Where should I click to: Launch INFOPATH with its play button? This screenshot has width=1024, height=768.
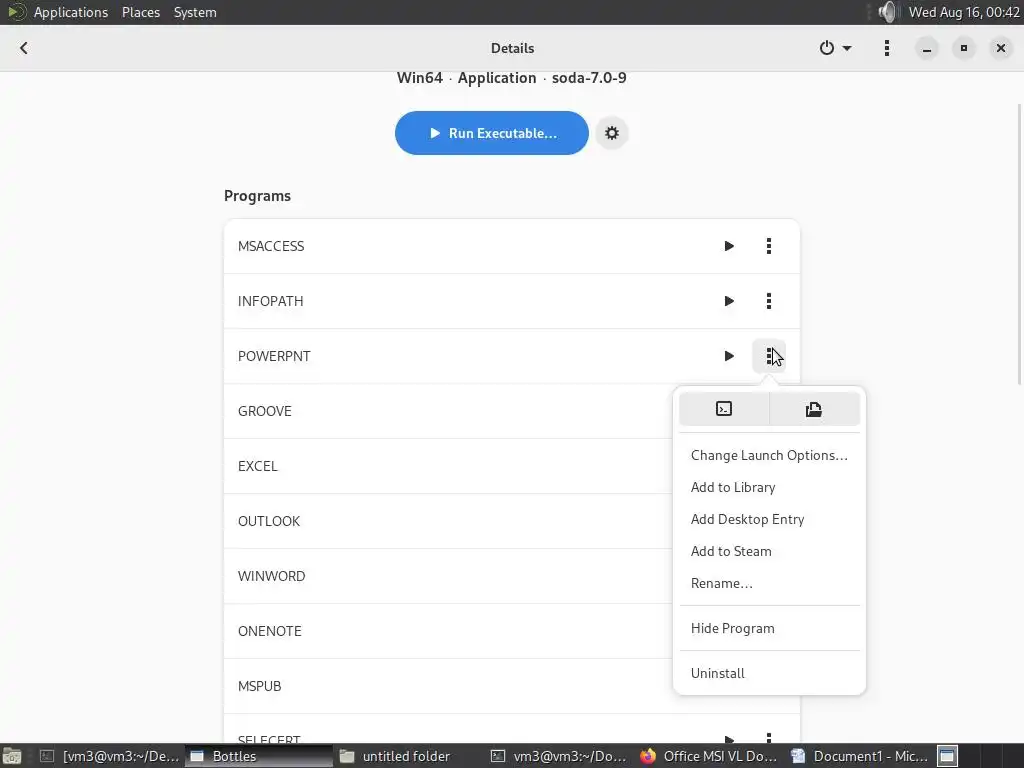tap(729, 301)
